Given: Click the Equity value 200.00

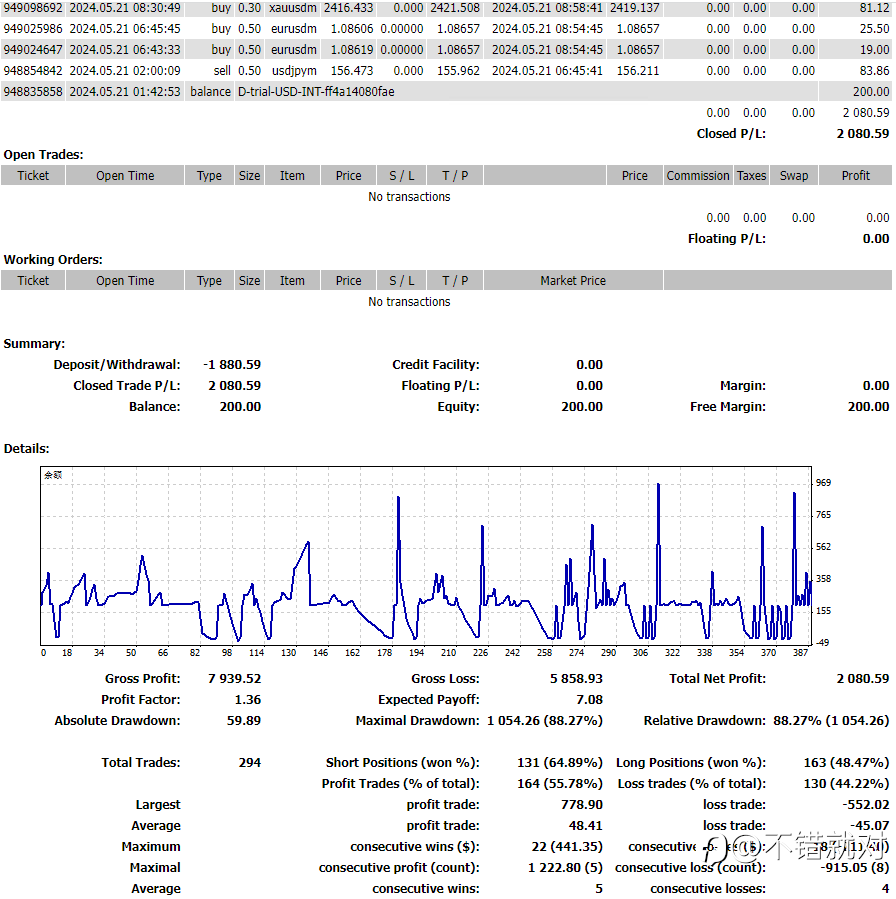Looking at the screenshot, I should tap(581, 406).
